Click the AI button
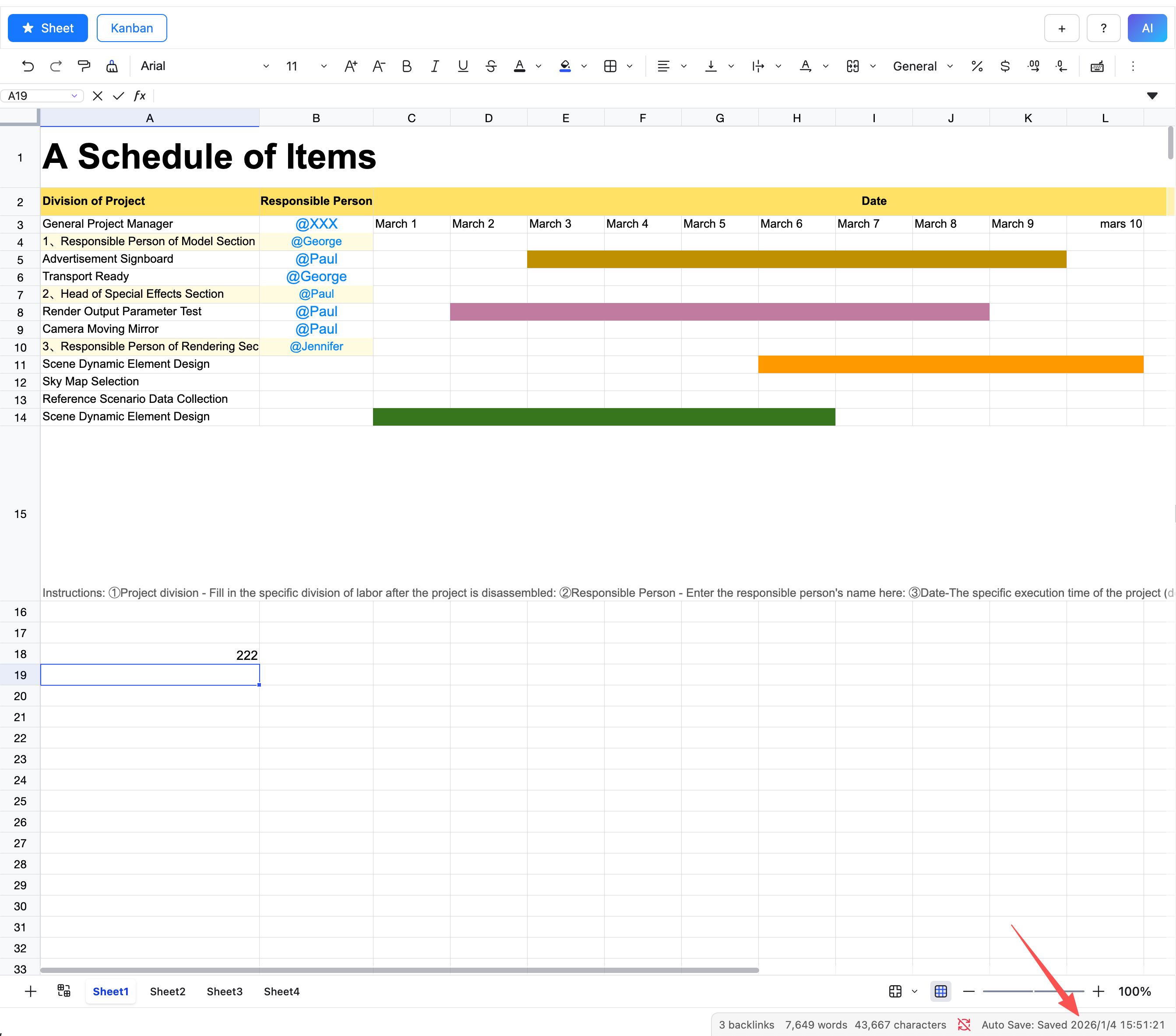Image resolution: width=1176 pixels, height=1036 pixels. [1147, 28]
